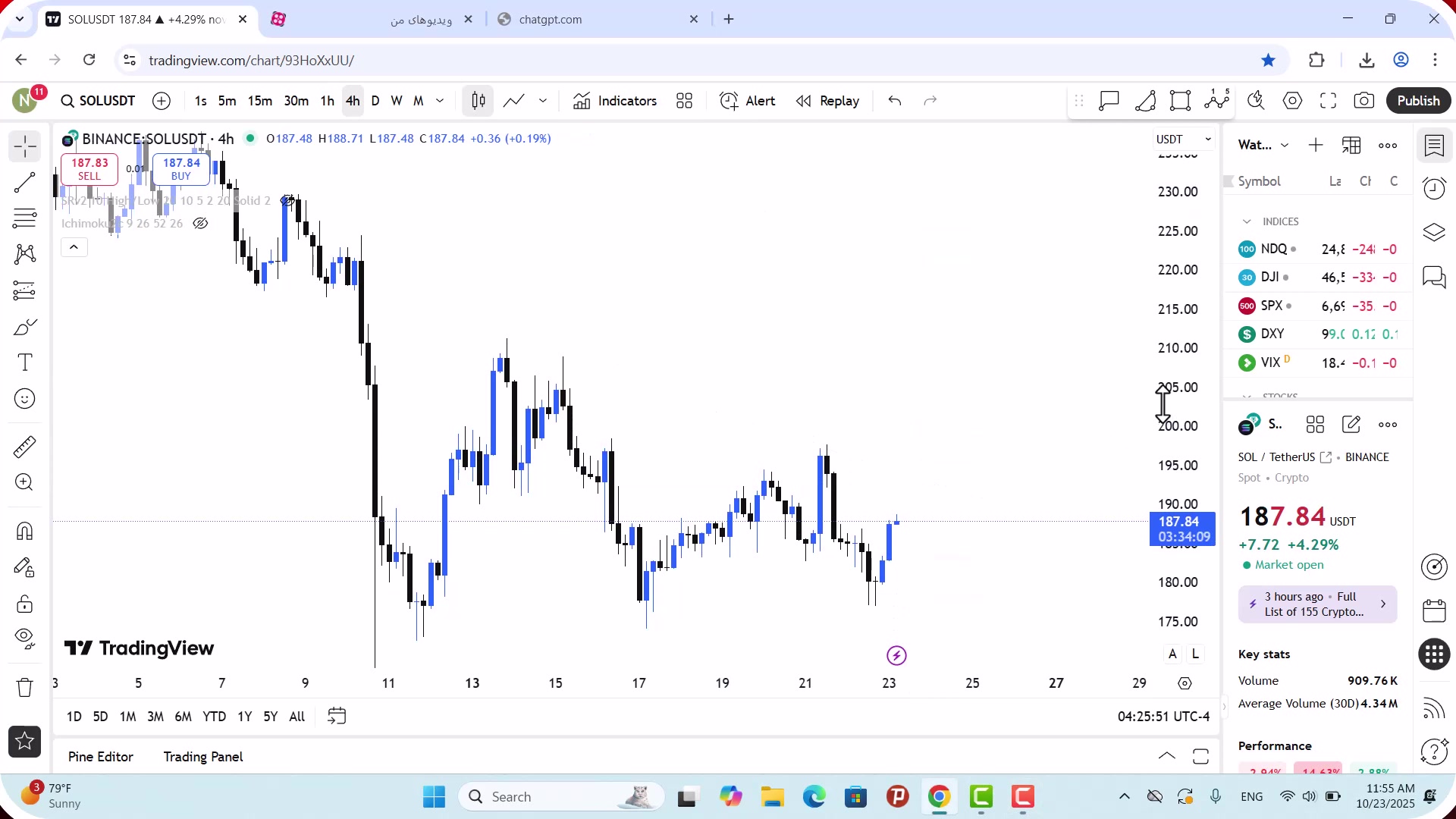Open Chrome from the Windows taskbar
Image resolution: width=1456 pixels, height=819 pixels.
click(939, 797)
